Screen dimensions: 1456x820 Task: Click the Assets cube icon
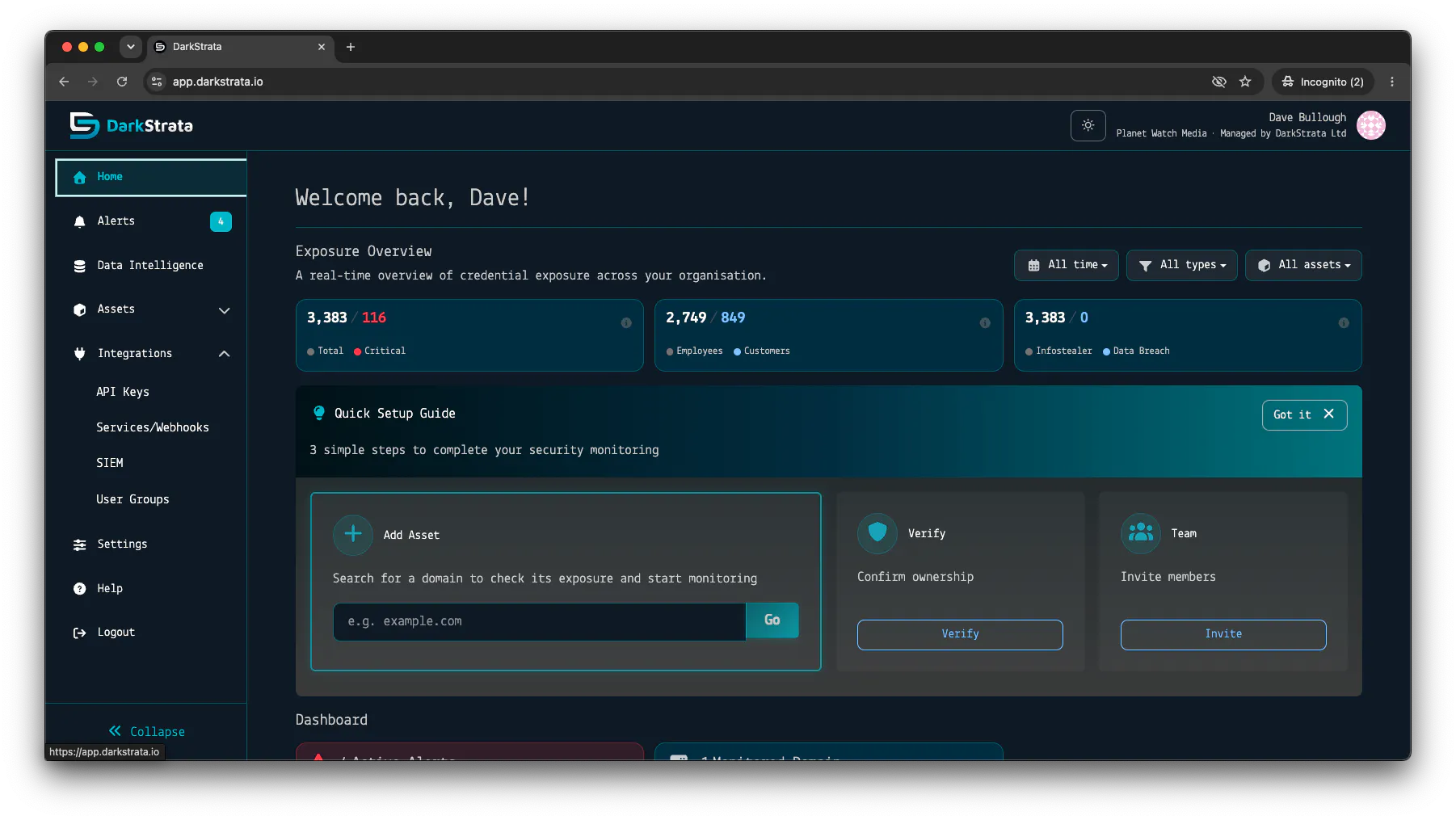pos(79,309)
